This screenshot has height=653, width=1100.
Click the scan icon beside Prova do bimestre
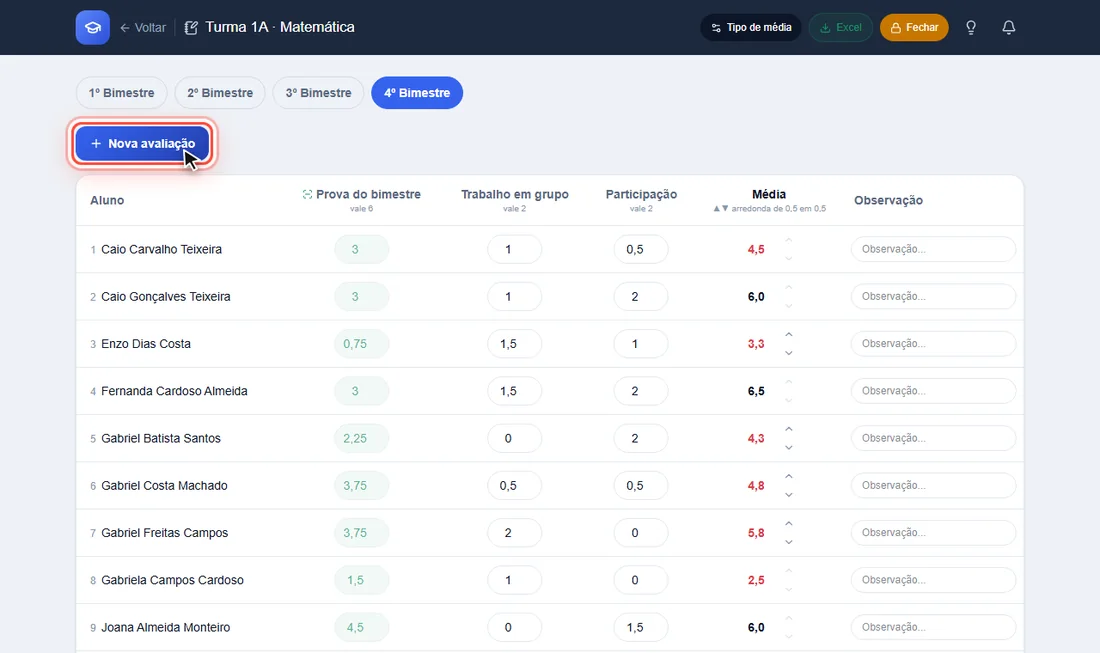click(307, 194)
